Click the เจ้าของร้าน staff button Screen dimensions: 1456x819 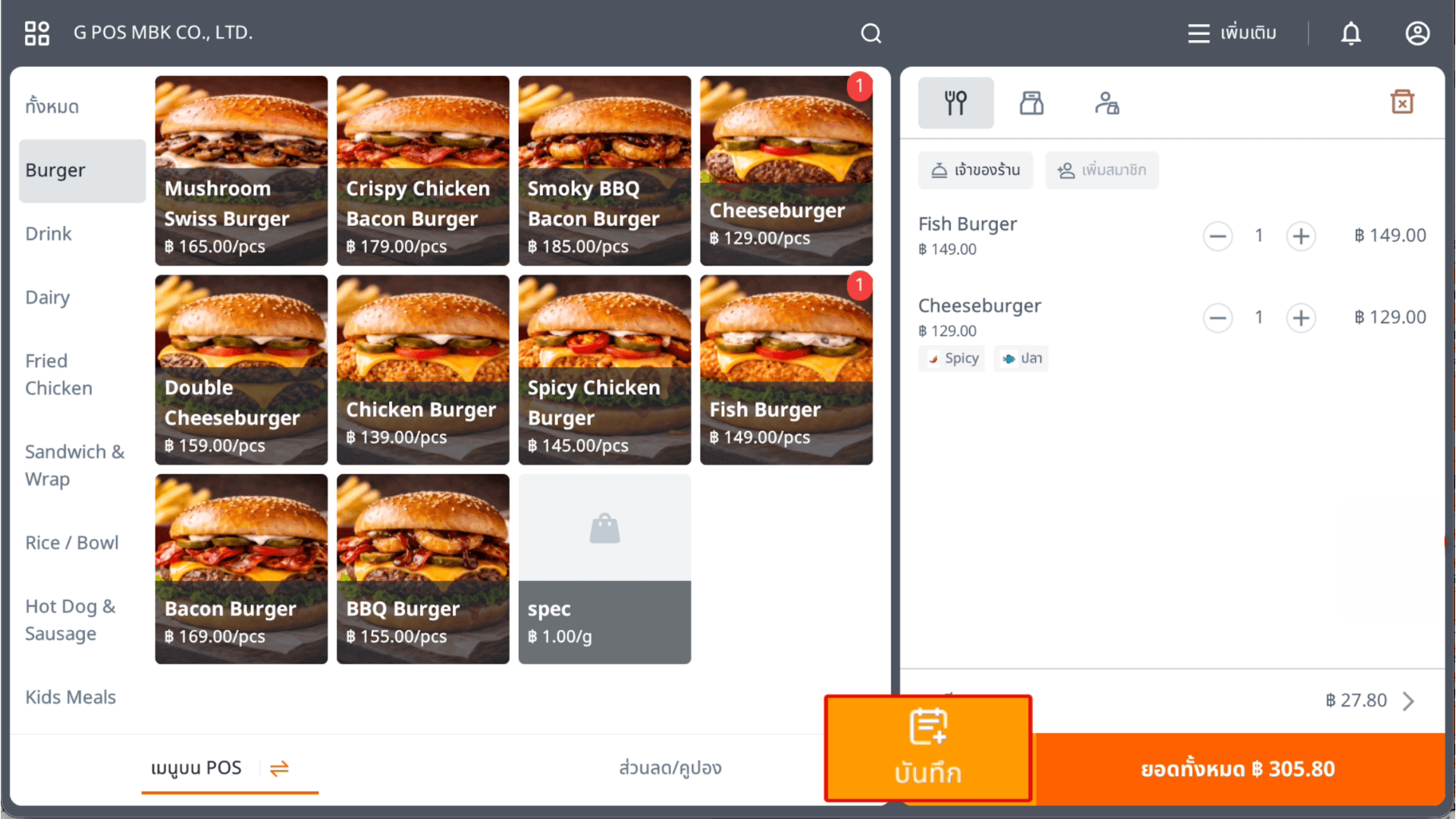pyautogui.click(x=975, y=170)
